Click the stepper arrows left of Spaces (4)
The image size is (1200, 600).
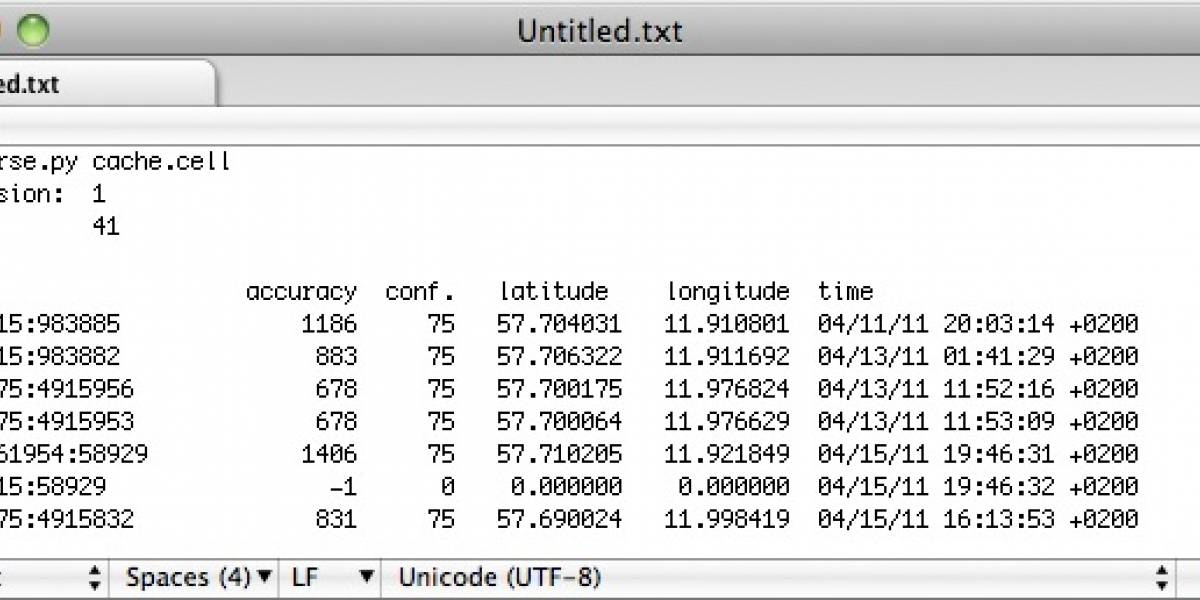[95, 577]
